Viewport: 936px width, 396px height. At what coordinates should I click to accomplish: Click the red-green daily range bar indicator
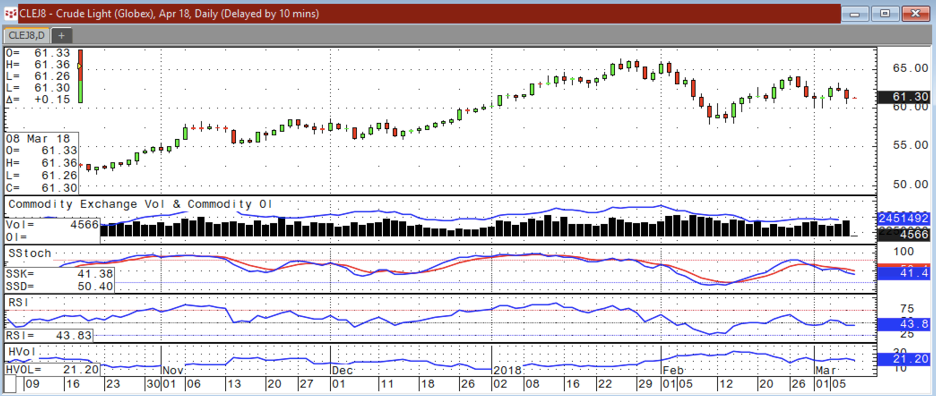pos(80,76)
